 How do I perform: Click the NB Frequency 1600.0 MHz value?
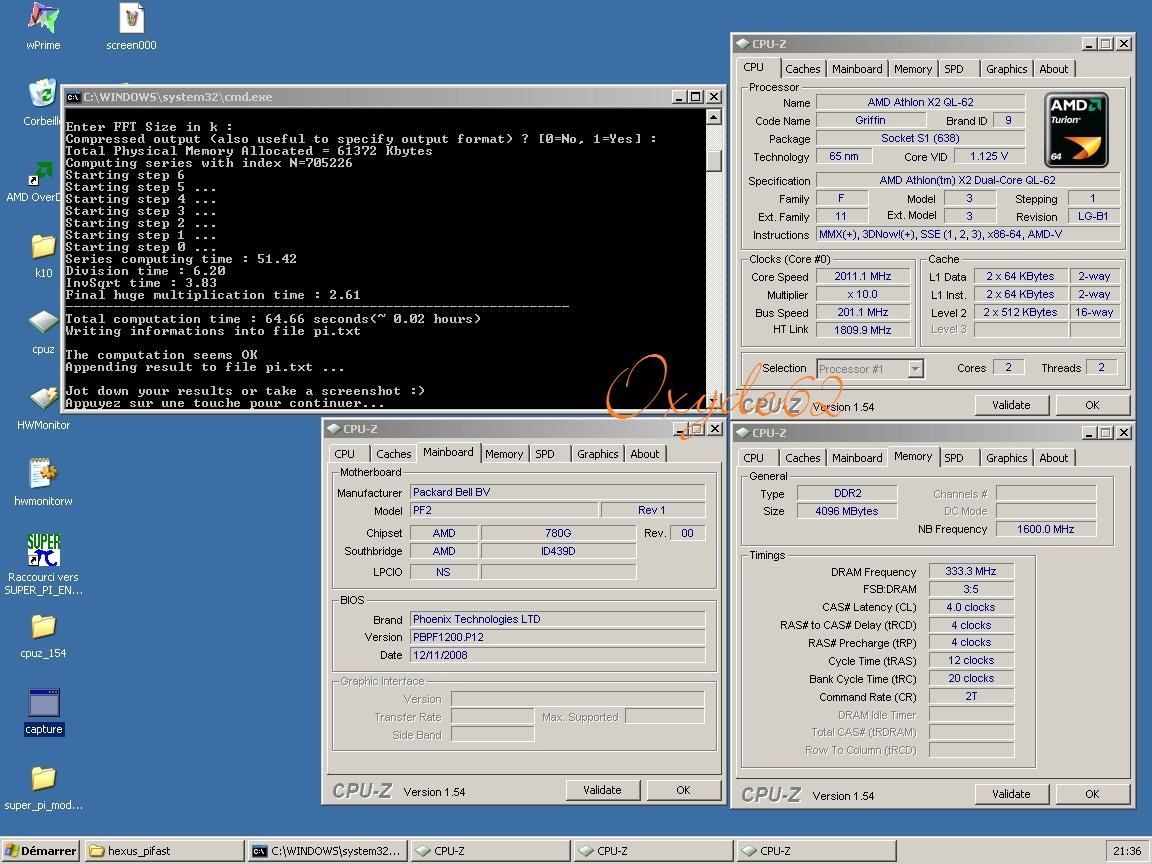1045,529
